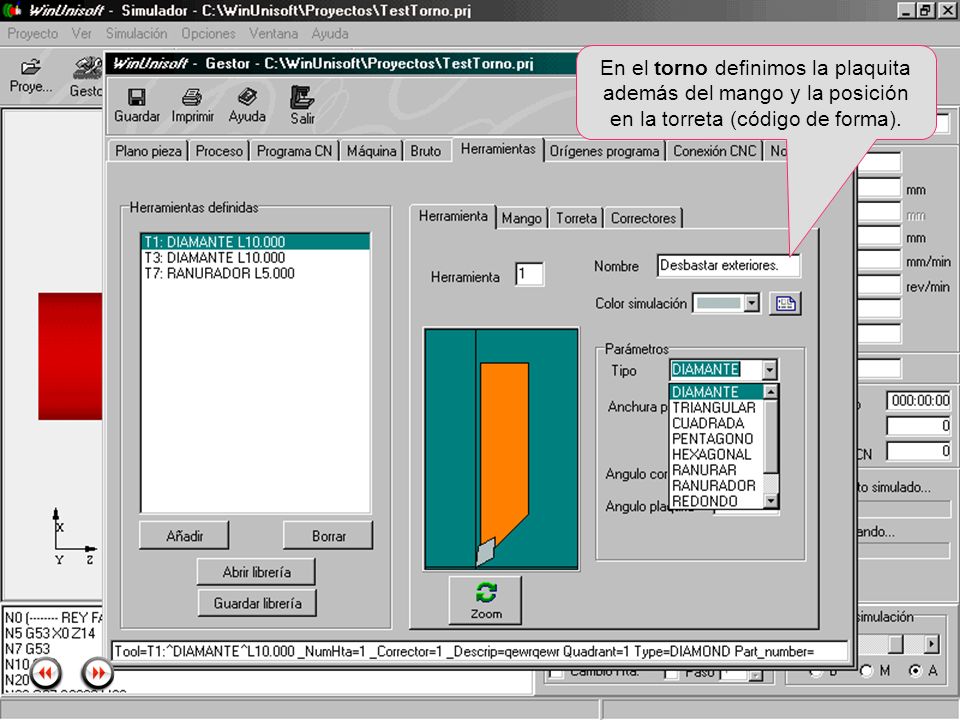Click the Zoom refresh button under tool preview
The image size is (960, 720).
click(486, 600)
